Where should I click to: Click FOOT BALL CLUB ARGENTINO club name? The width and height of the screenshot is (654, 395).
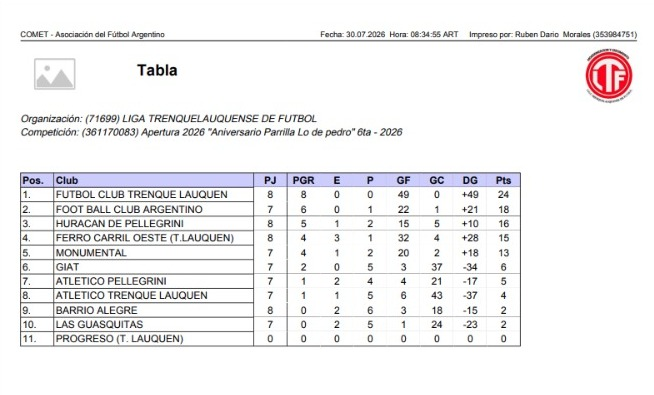pos(129,209)
